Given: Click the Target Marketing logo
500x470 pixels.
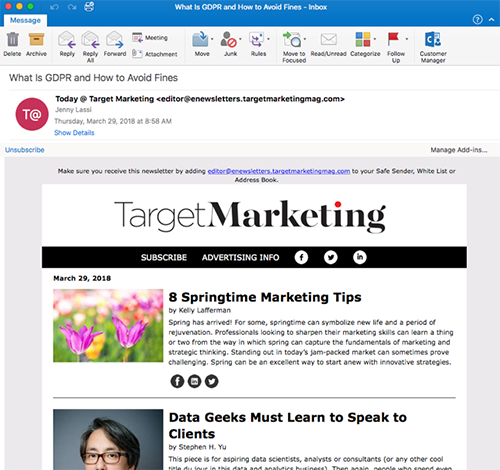Looking at the screenshot, I should [x=250, y=216].
